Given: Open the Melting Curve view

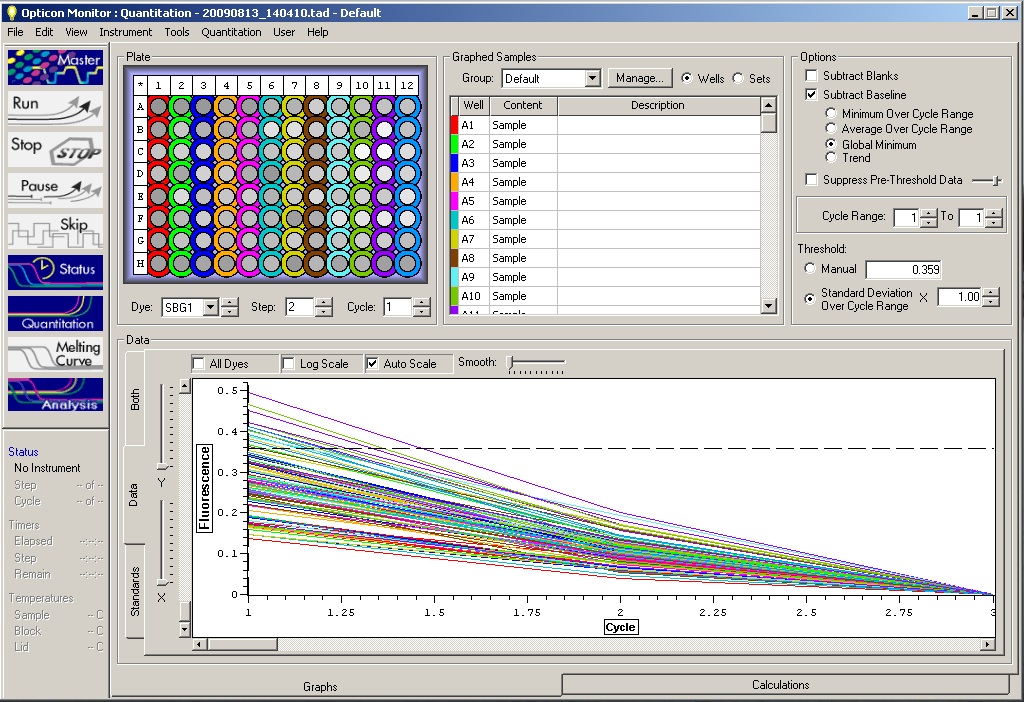Looking at the screenshot, I should coord(55,353).
